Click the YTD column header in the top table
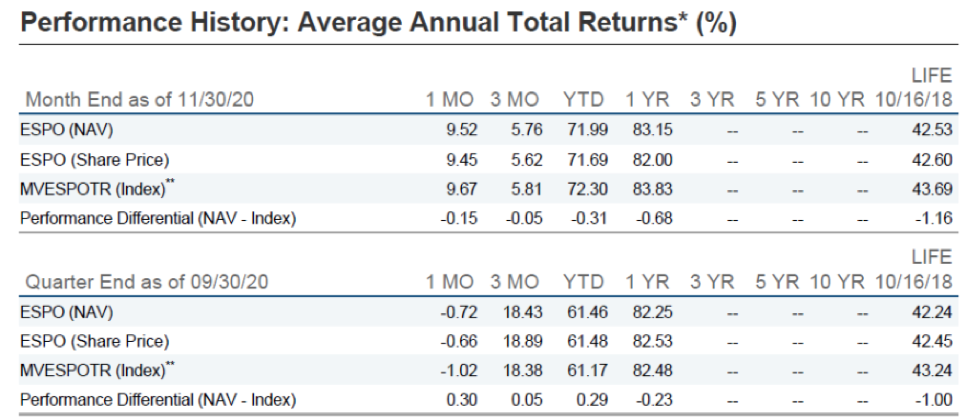 tap(581, 100)
